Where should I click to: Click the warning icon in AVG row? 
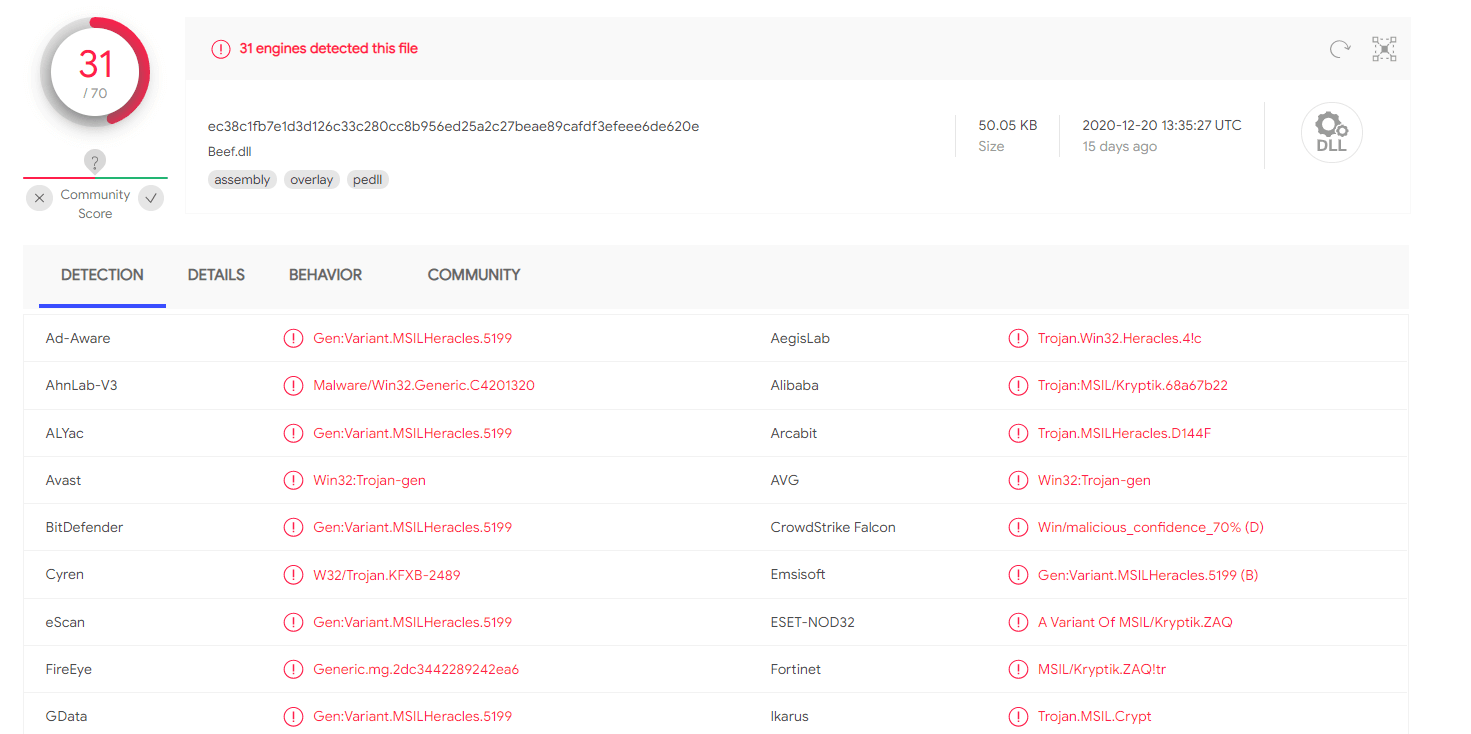click(x=1018, y=480)
